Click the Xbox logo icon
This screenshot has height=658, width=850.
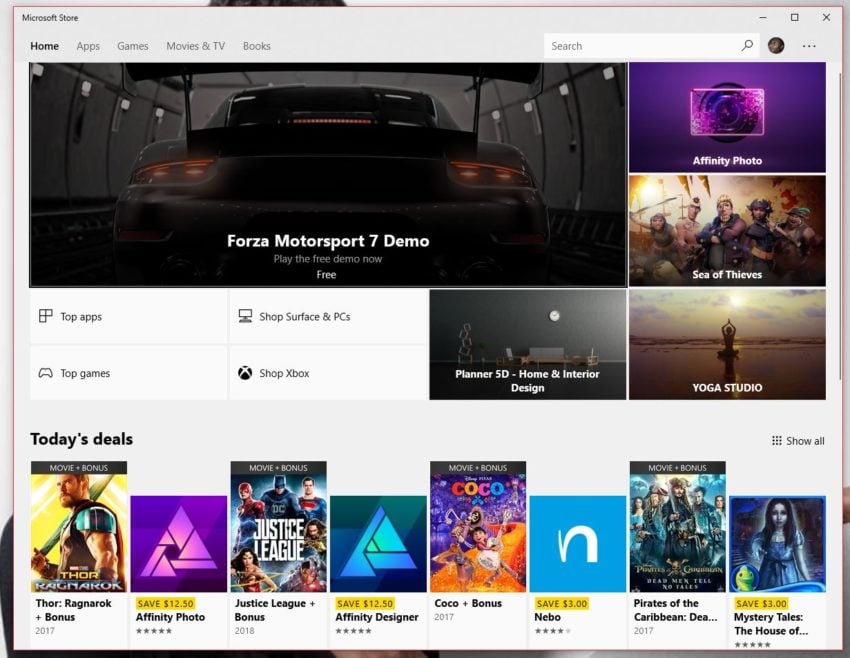point(245,373)
